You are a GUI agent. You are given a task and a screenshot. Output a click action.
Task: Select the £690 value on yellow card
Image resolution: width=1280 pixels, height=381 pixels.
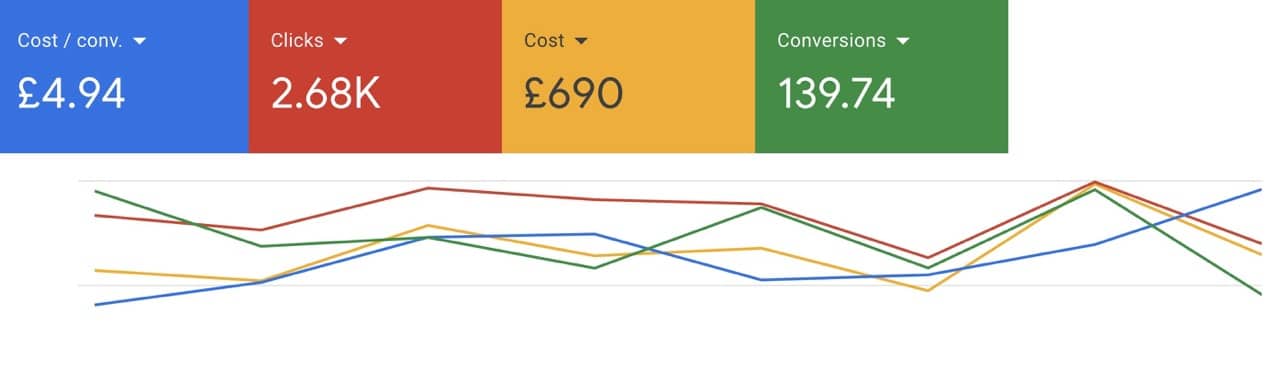[x=573, y=93]
